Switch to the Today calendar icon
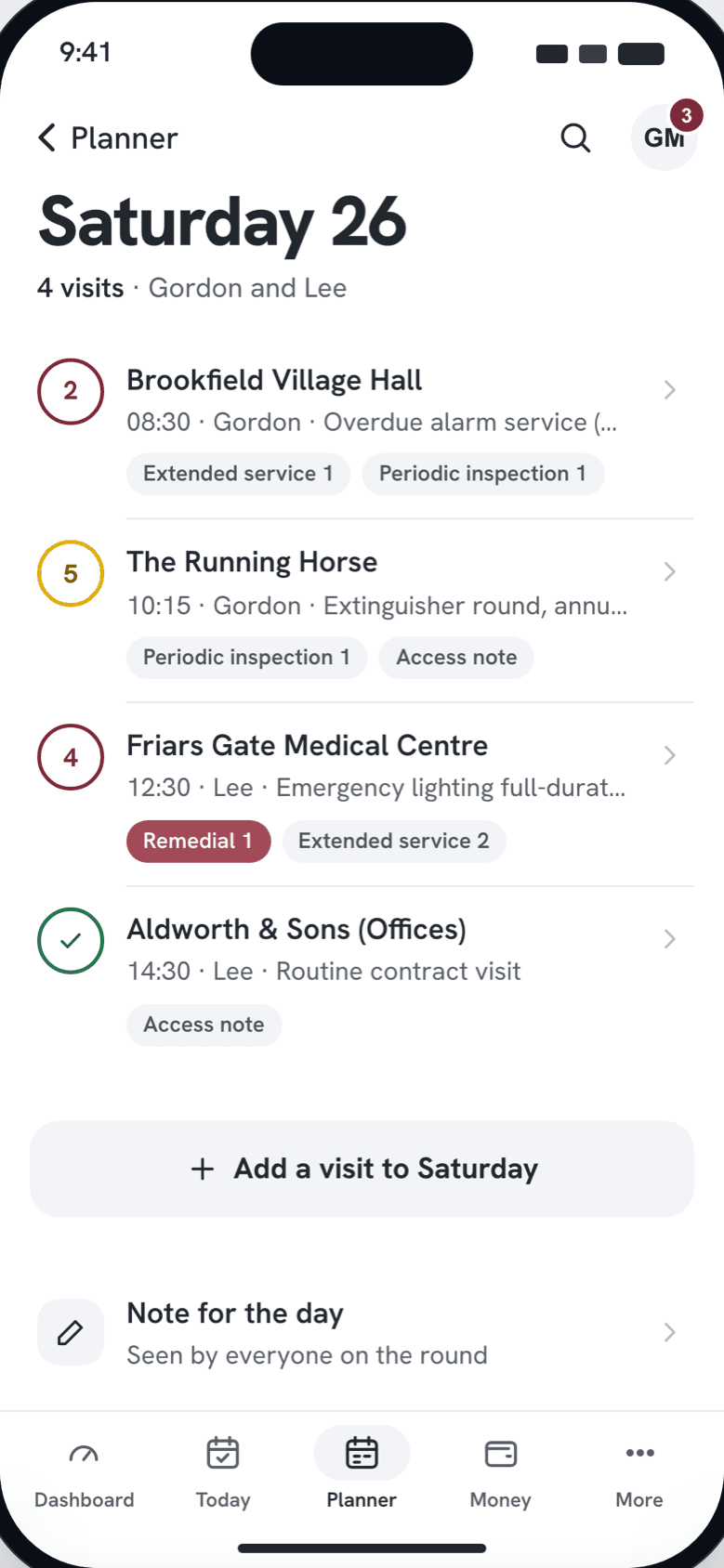This screenshot has width=724, height=1568. pos(223,1454)
